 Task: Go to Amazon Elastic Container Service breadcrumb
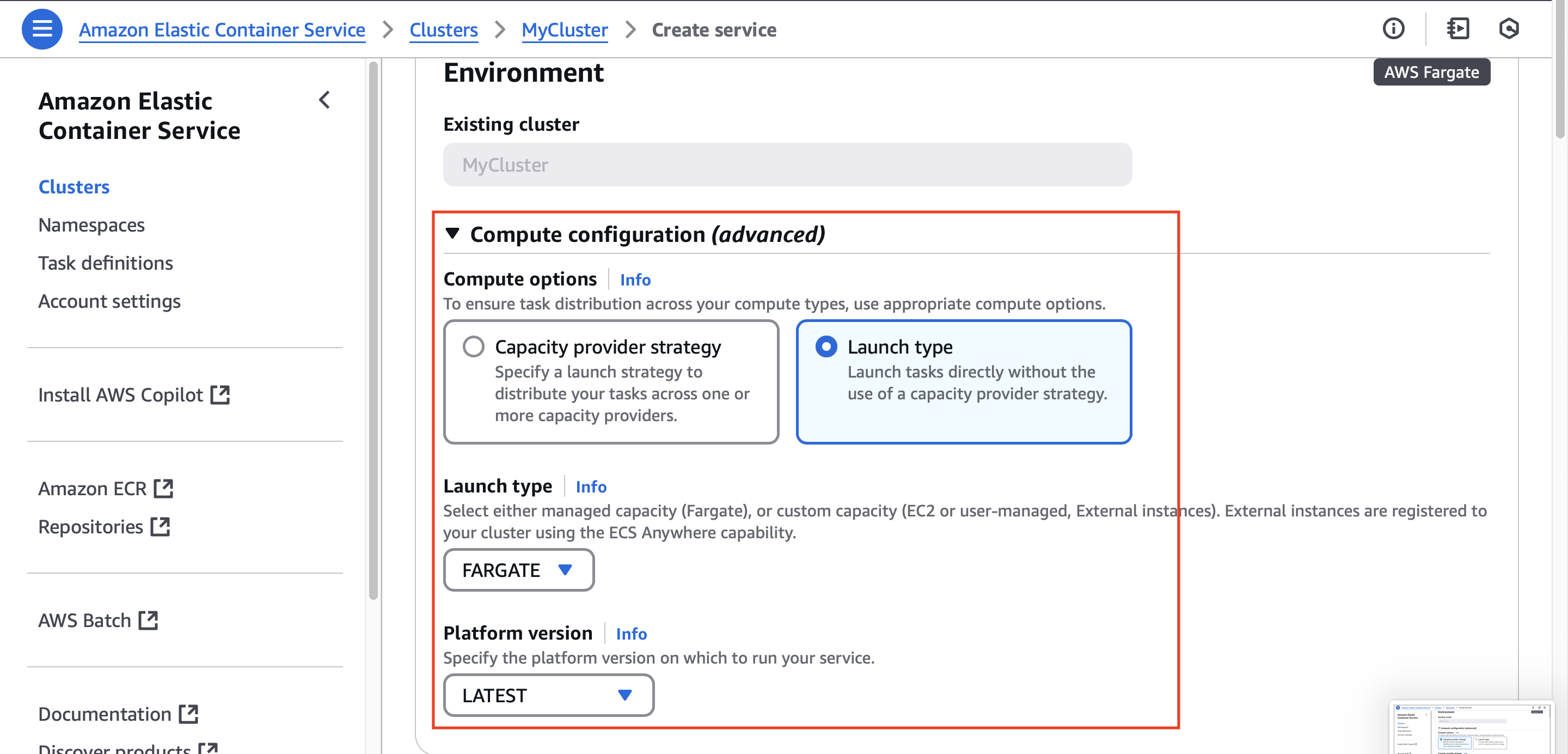coord(222,29)
